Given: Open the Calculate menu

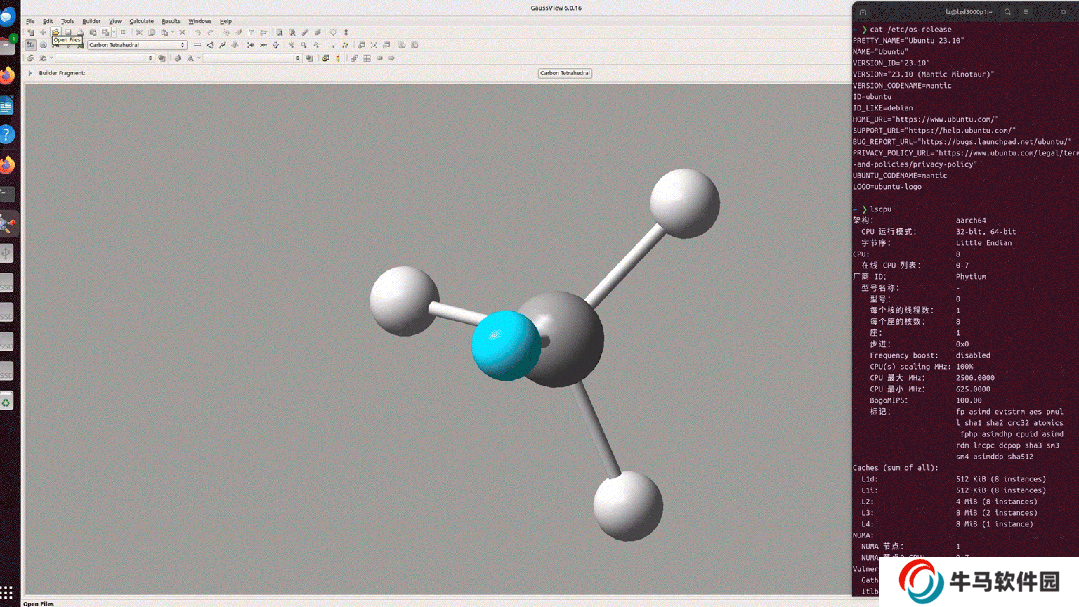Looking at the screenshot, I should tap(141, 20).
